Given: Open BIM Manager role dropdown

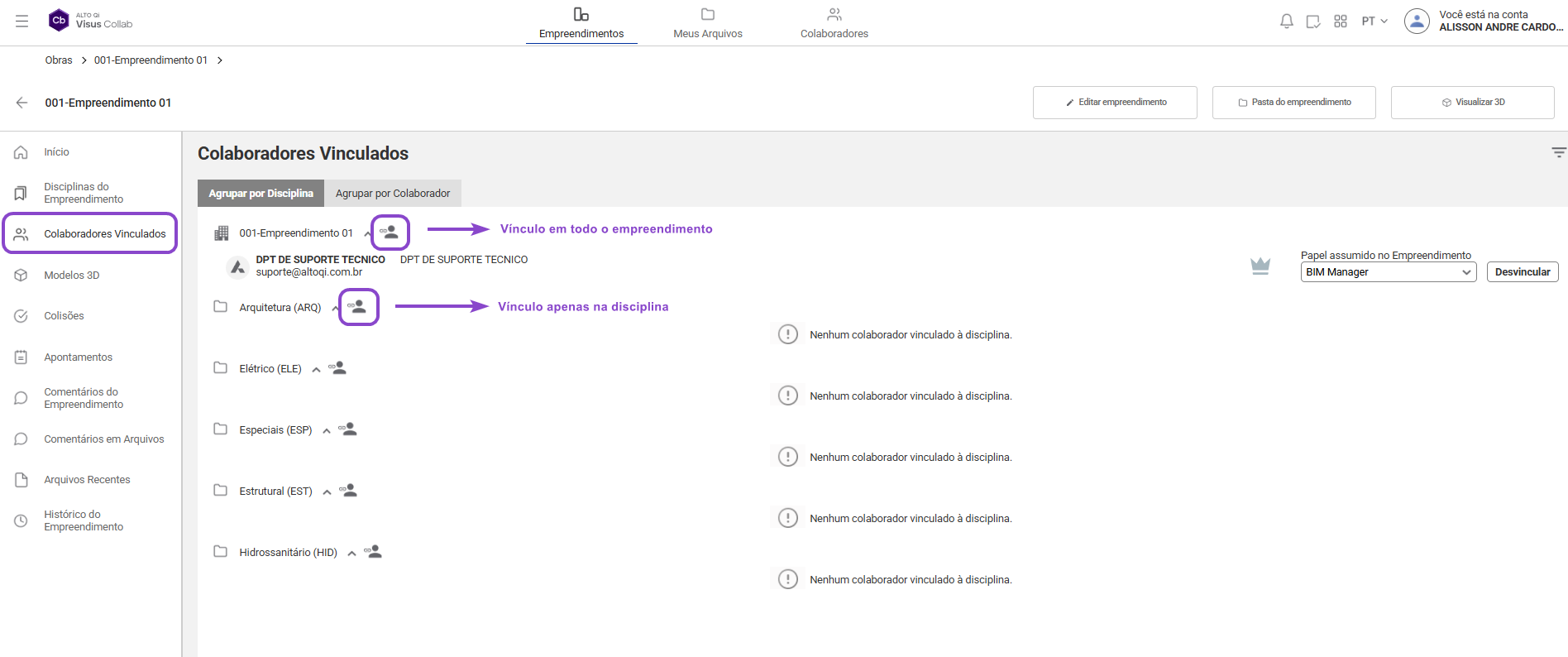Looking at the screenshot, I should point(1389,272).
